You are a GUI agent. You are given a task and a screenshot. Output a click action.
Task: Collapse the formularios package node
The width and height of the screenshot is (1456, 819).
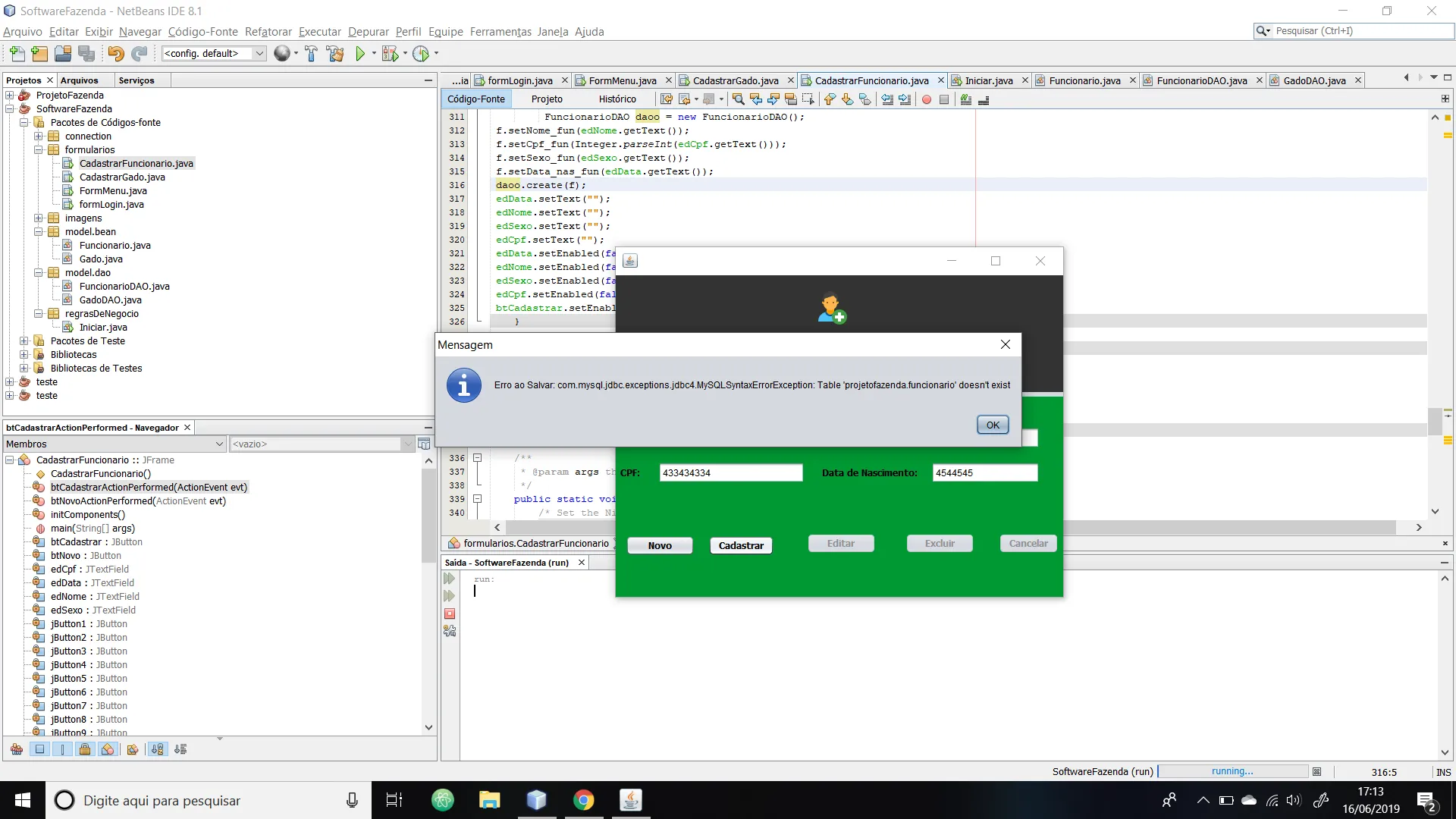(x=39, y=150)
